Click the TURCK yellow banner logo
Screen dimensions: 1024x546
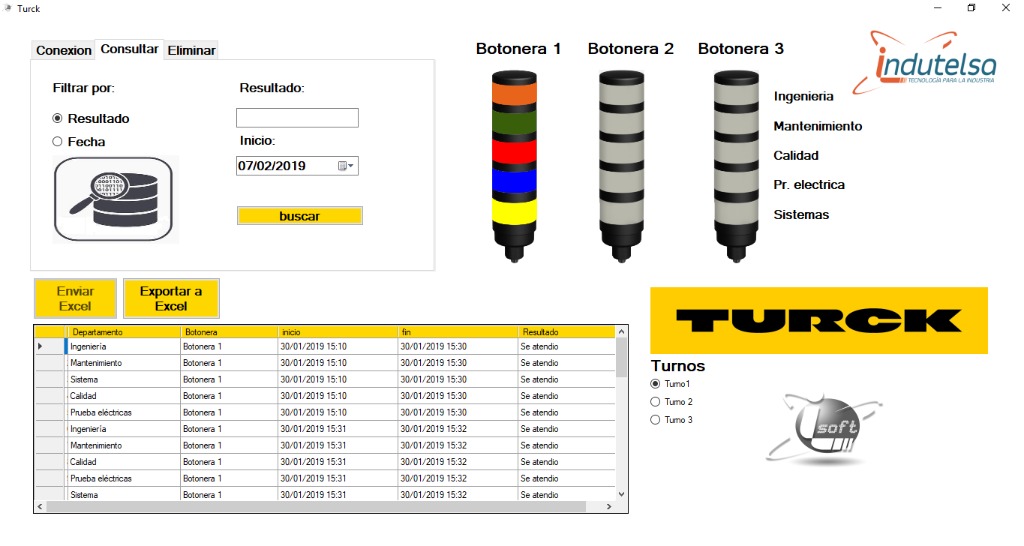point(818,320)
